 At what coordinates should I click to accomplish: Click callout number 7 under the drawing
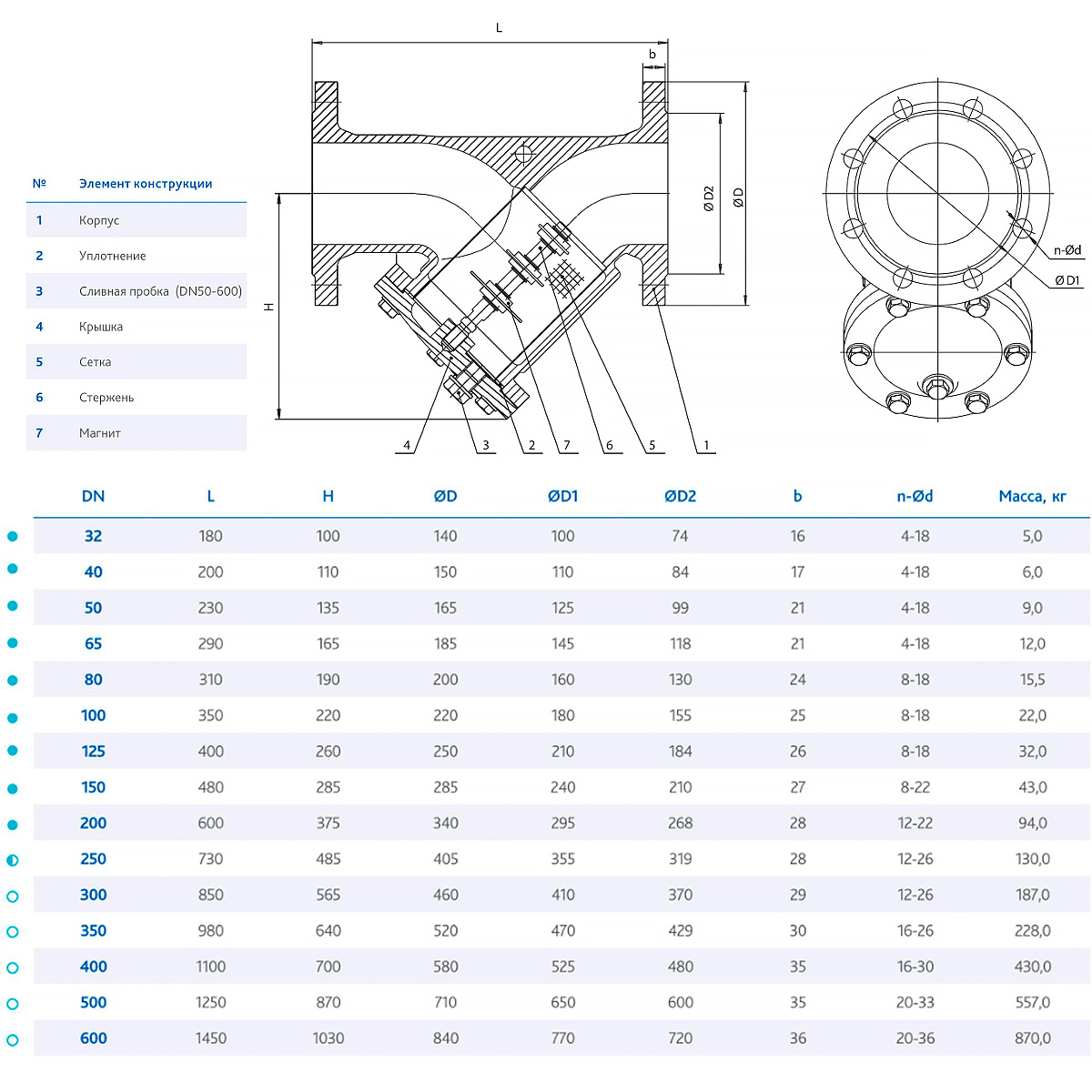(x=566, y=446)
